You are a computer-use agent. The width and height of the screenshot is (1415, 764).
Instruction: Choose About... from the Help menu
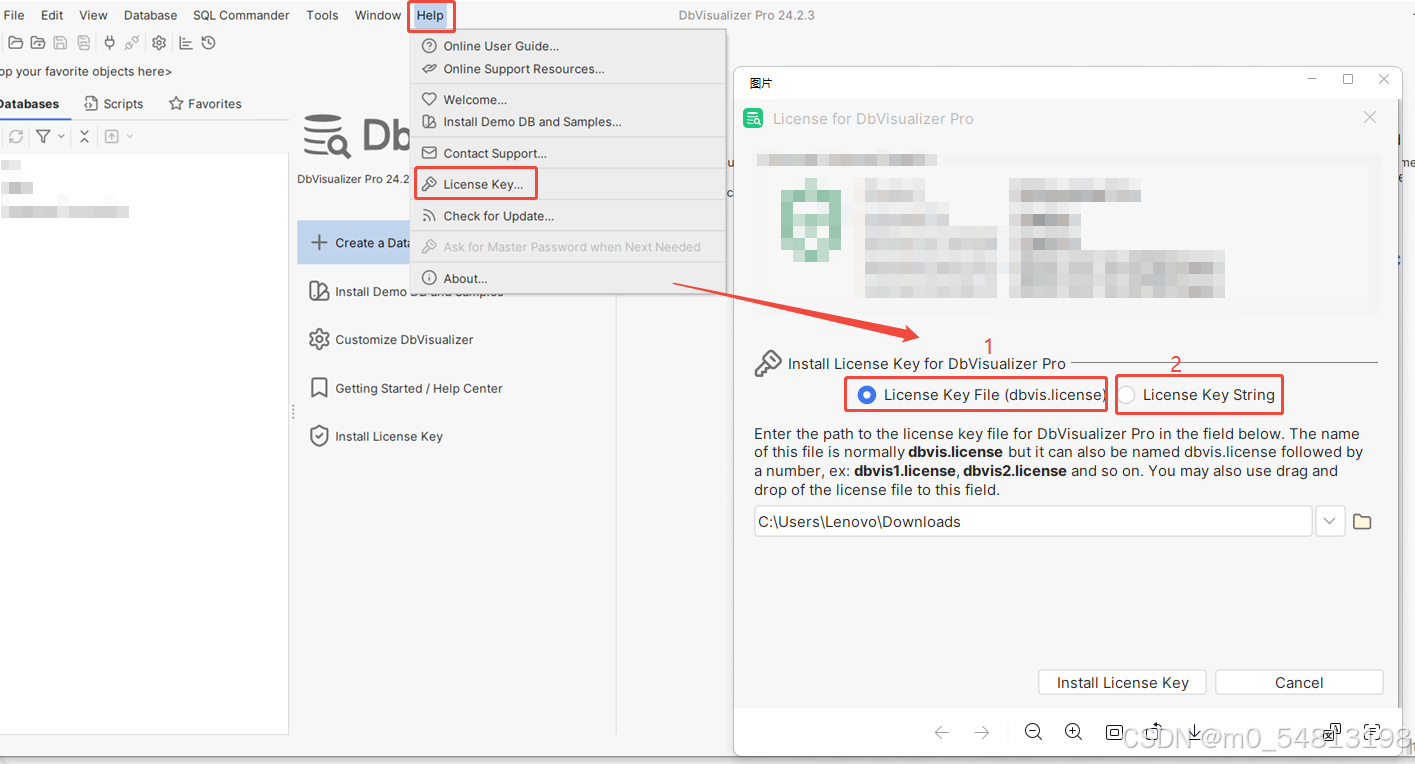pos(568,278)
